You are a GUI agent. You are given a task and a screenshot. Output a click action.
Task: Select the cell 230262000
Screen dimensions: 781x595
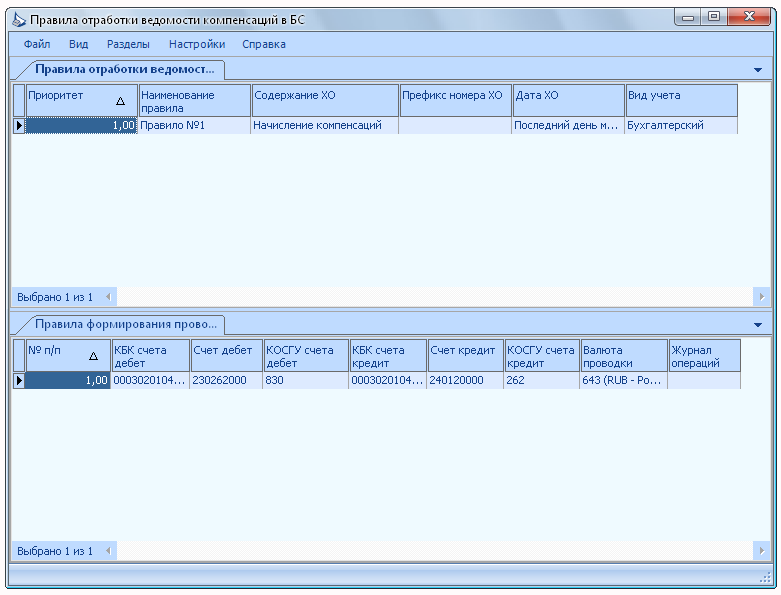tap(226, 380)
